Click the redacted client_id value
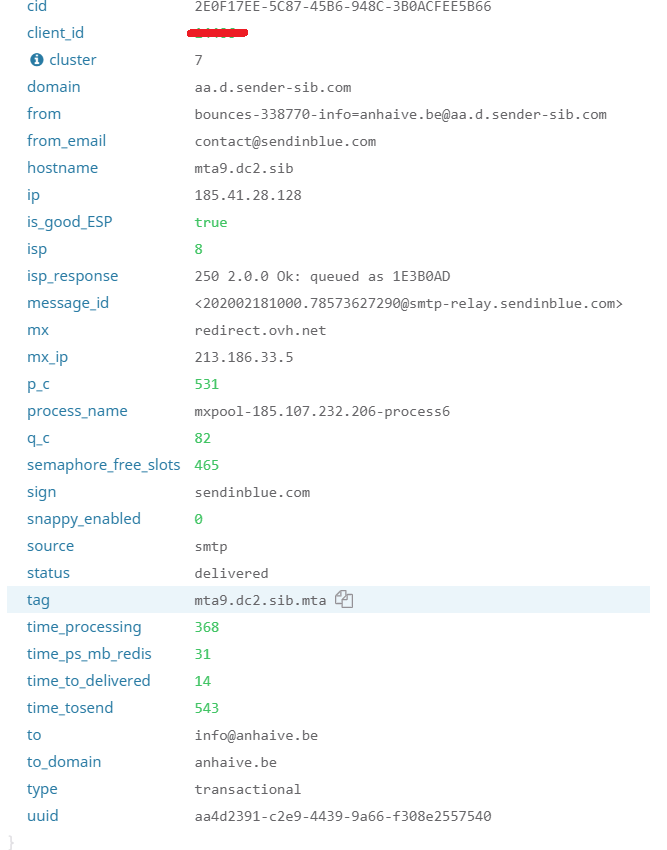The height and width of the screenshot is (850, 667). pos(217,33)
